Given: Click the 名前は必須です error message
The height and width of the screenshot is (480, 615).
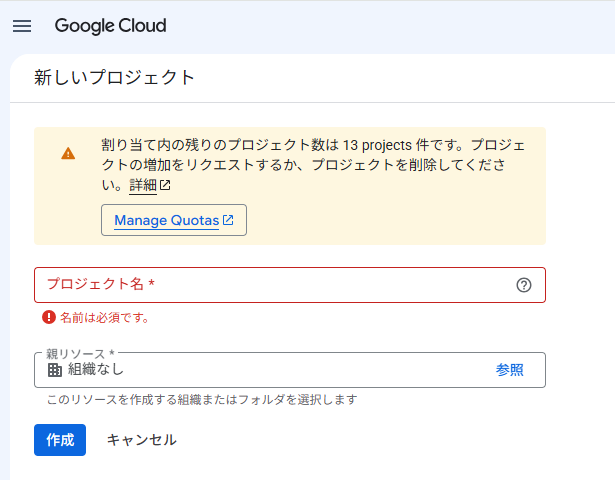Looking at the screenshot, I should click(104, 317).
